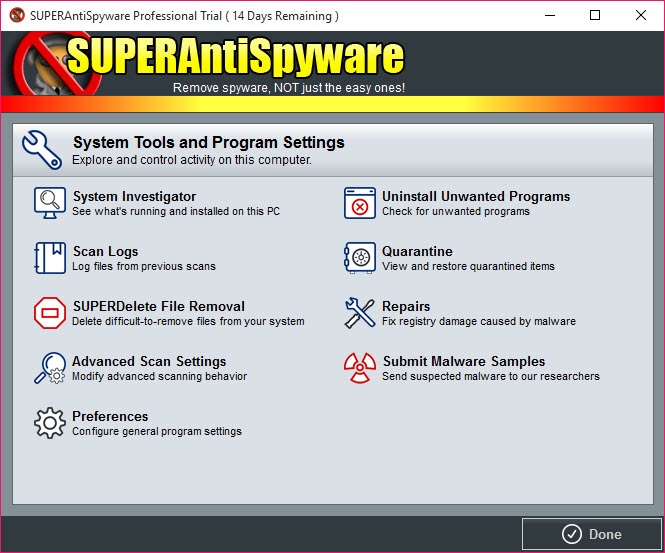
Task: Click 'Explore and control activity' subtitle
Action: 191,160
